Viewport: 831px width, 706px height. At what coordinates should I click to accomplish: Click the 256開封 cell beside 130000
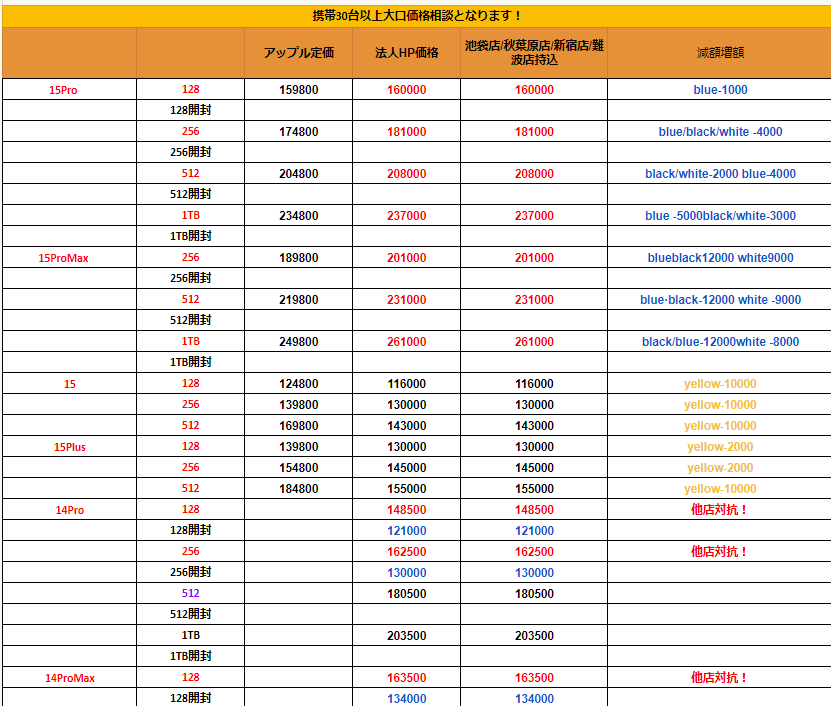coord(191,572)
